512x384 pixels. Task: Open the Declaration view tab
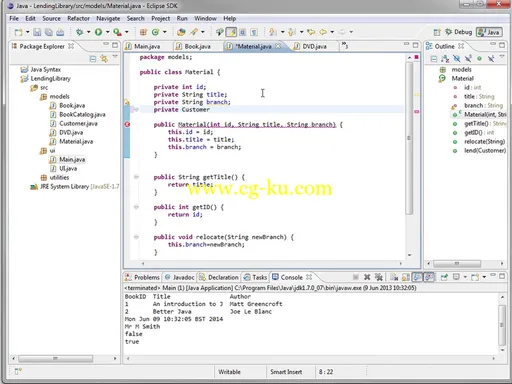point(219,277)
